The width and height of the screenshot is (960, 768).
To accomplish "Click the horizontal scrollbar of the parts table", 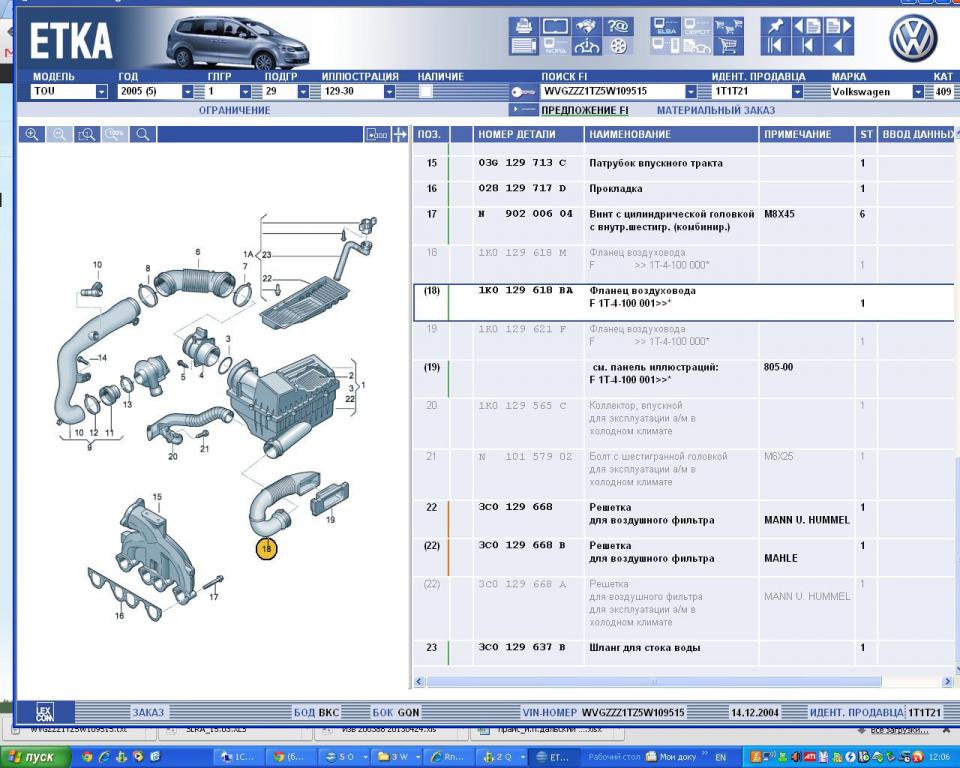I will tap(654, 682).
